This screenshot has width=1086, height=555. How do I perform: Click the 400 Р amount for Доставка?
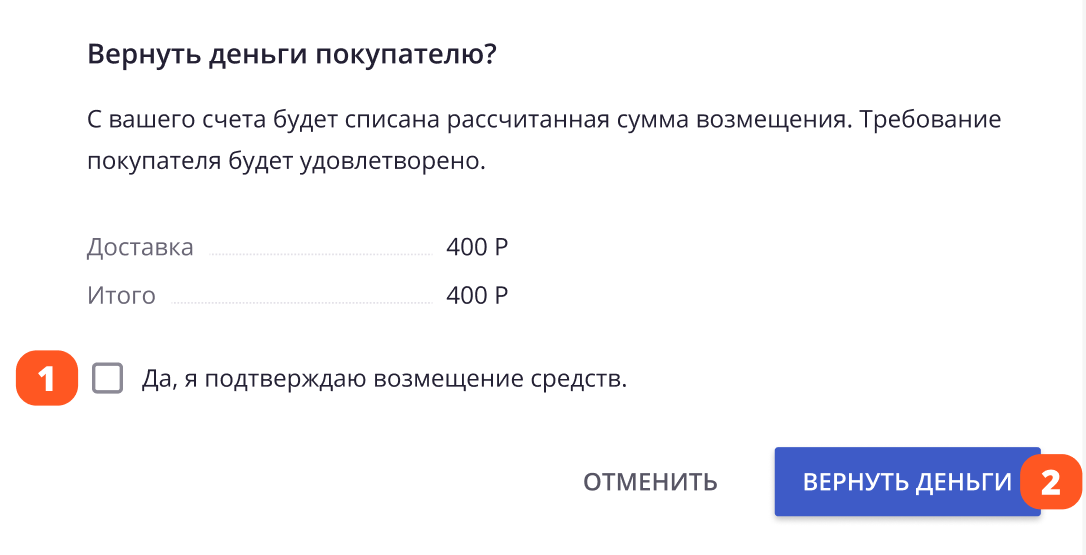click(x=477, y=247)
